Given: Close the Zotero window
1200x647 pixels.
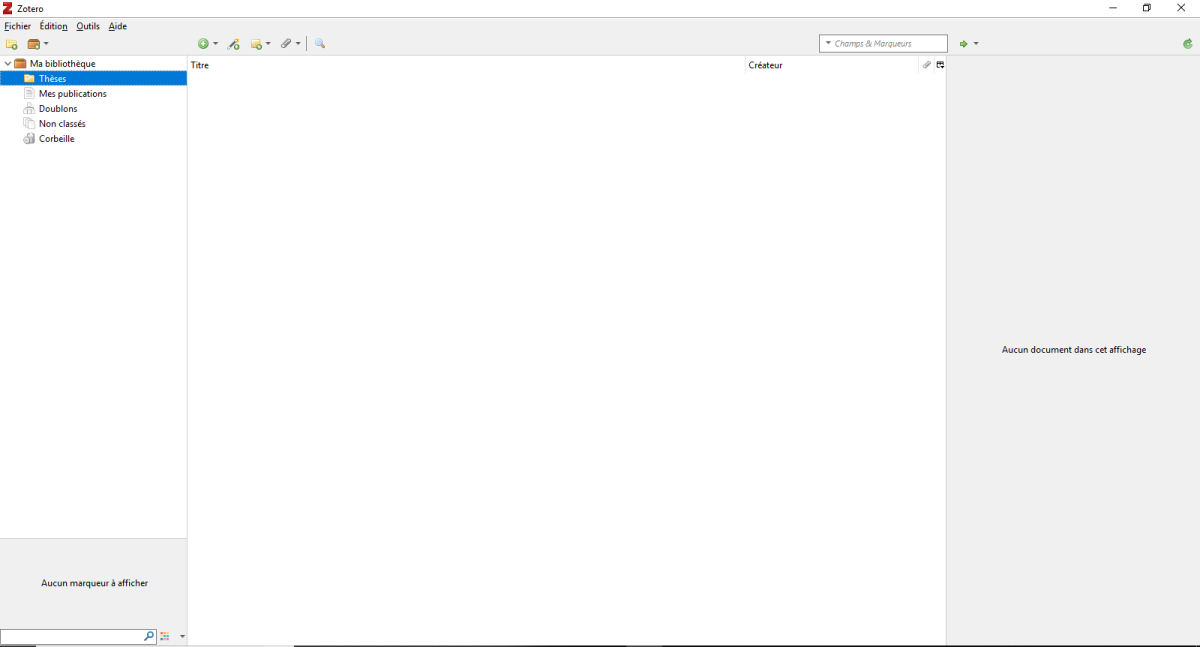Looking at the screenshot, I should pyautogui.click(x=1181, y=8).
